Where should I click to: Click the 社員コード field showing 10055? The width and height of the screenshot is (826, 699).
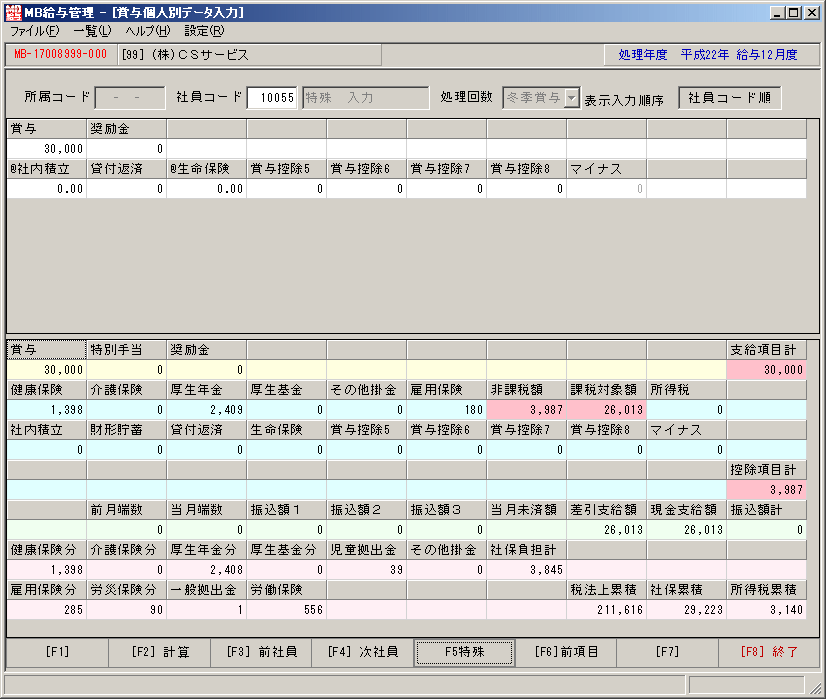[x=272, y=97]
